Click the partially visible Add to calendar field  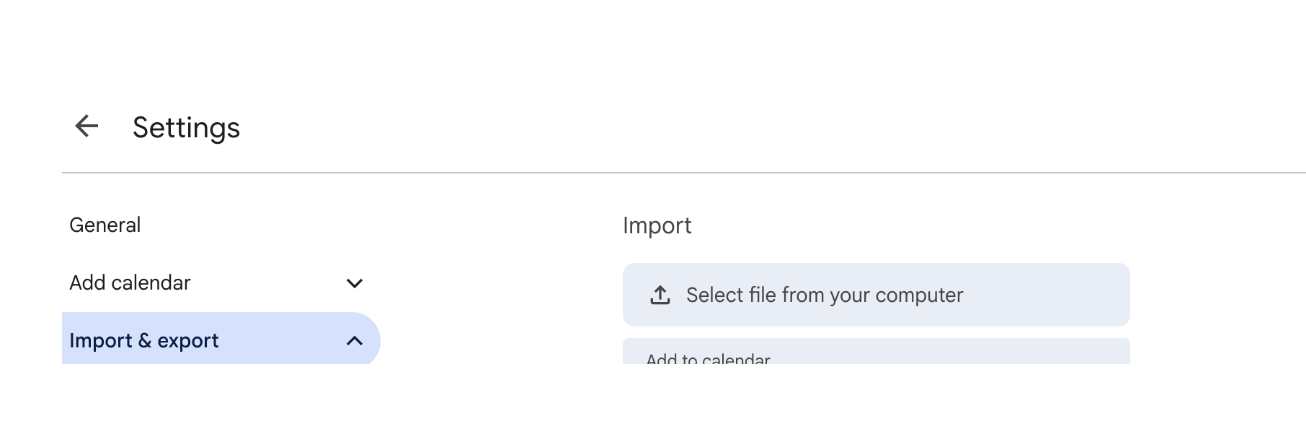876,351
